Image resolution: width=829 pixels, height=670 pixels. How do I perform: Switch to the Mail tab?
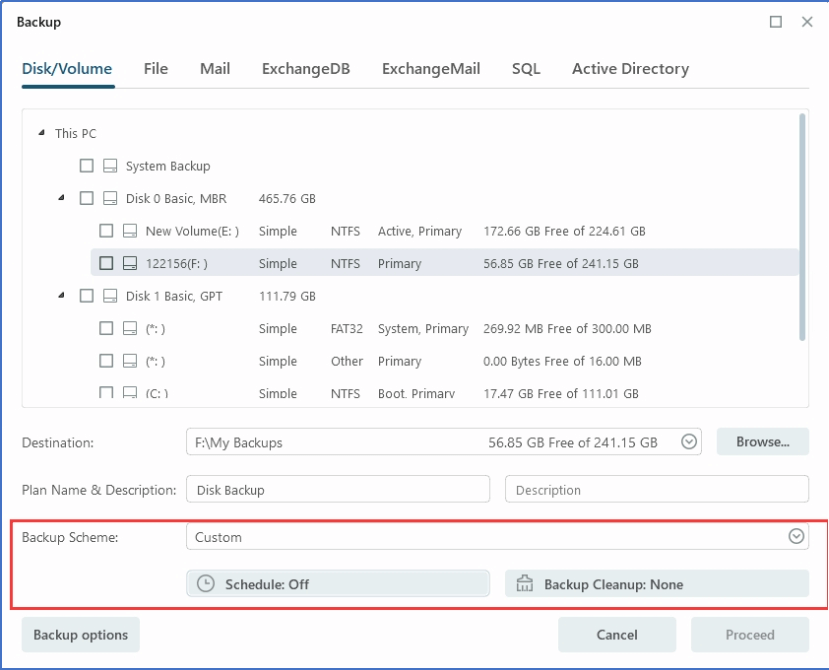coord(214,68)
